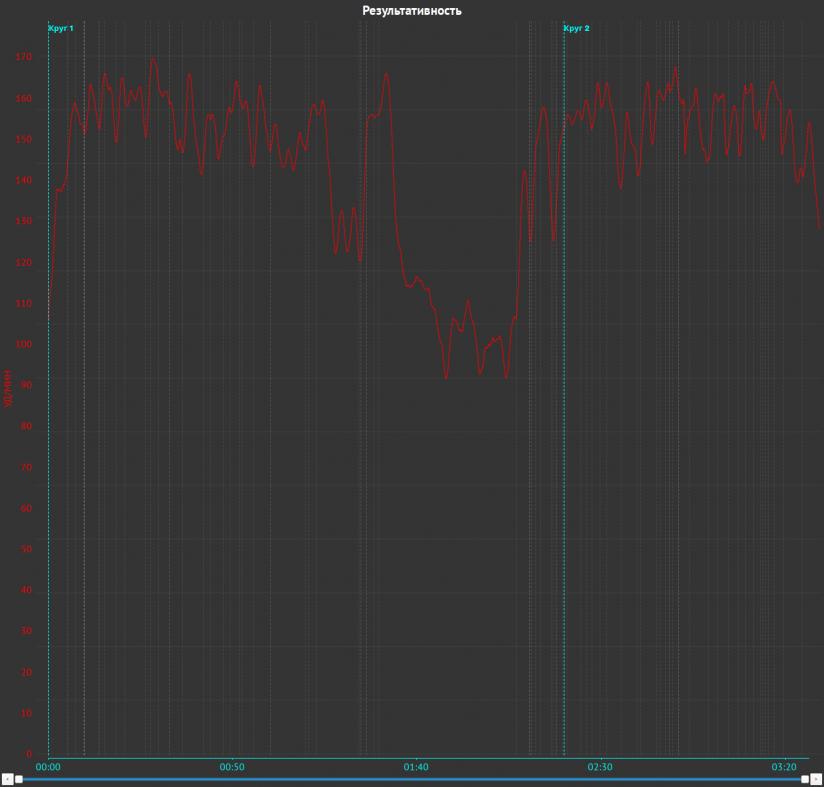Click the 20 value on the vertical axis
The image size is (824, 787).
(x=26, y=672)
